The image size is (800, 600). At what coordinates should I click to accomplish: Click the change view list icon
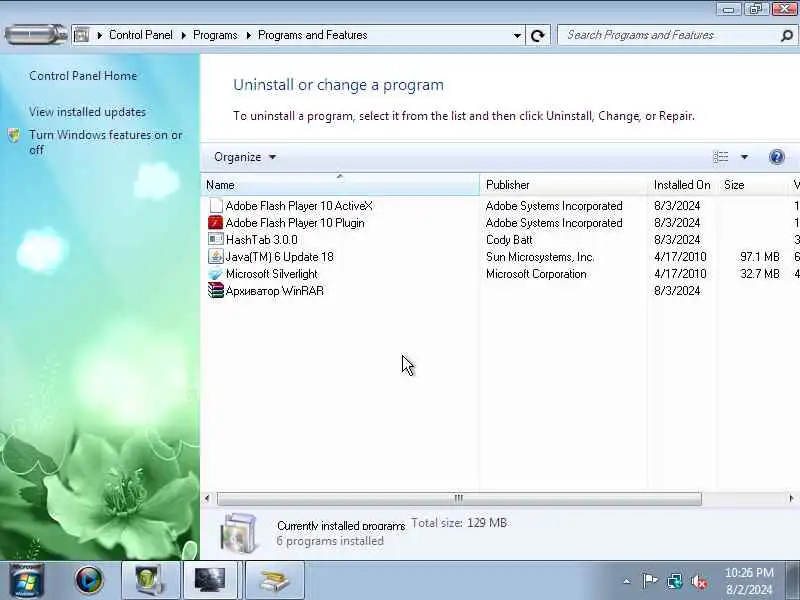tap(720, 157)
